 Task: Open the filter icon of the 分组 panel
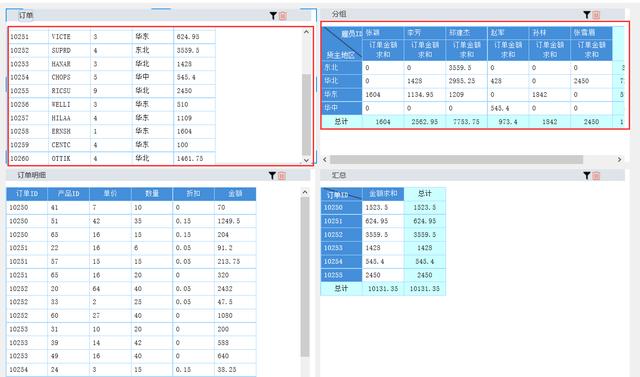click(587, 15)
